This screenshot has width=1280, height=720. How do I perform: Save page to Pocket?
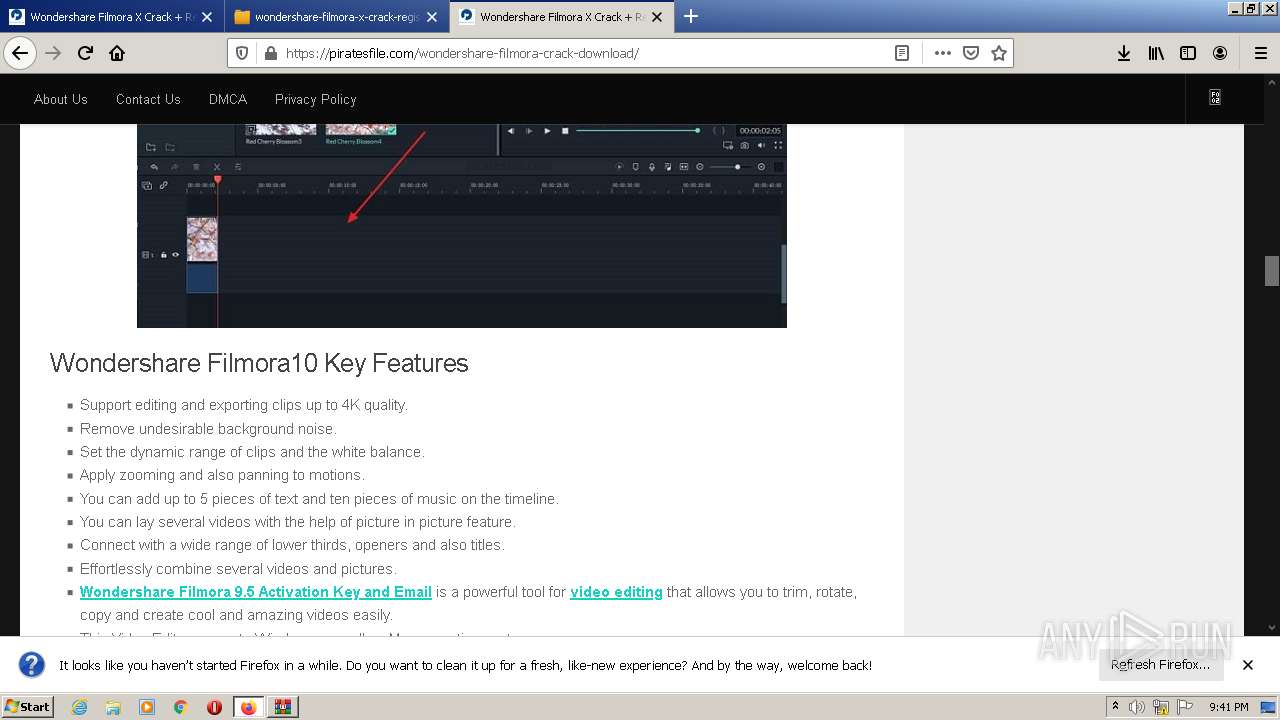(x=970, y=53)
